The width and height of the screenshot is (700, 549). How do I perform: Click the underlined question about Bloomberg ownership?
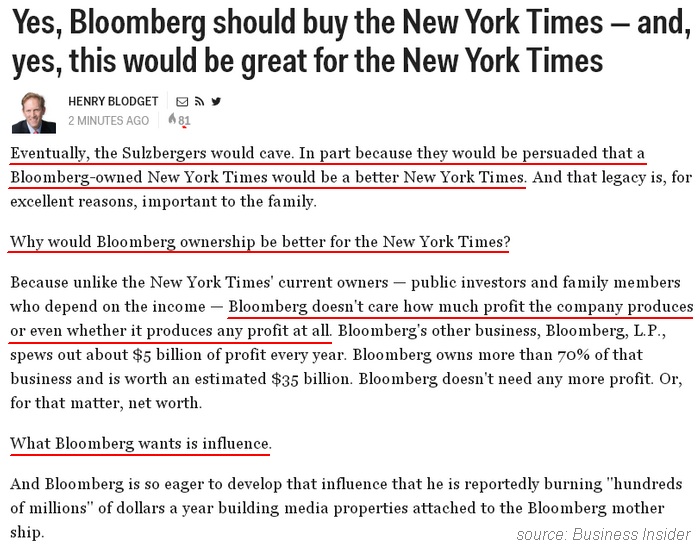pos(260,241)
